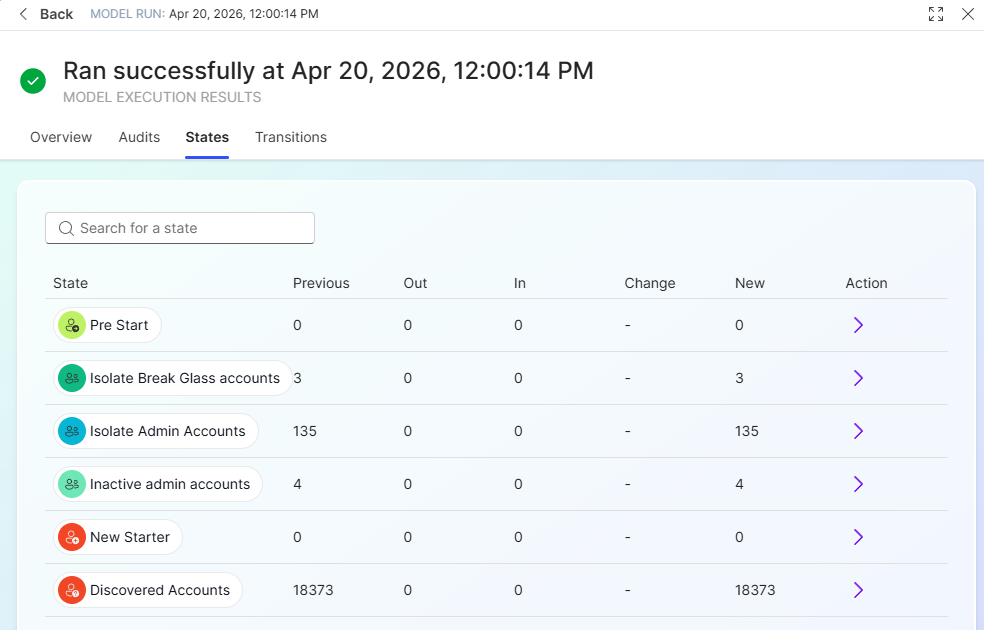The height and width of the screenshot is (630, 984).
Task: Click the Inactive admin accounts state icon
Action: pos(72,484)
